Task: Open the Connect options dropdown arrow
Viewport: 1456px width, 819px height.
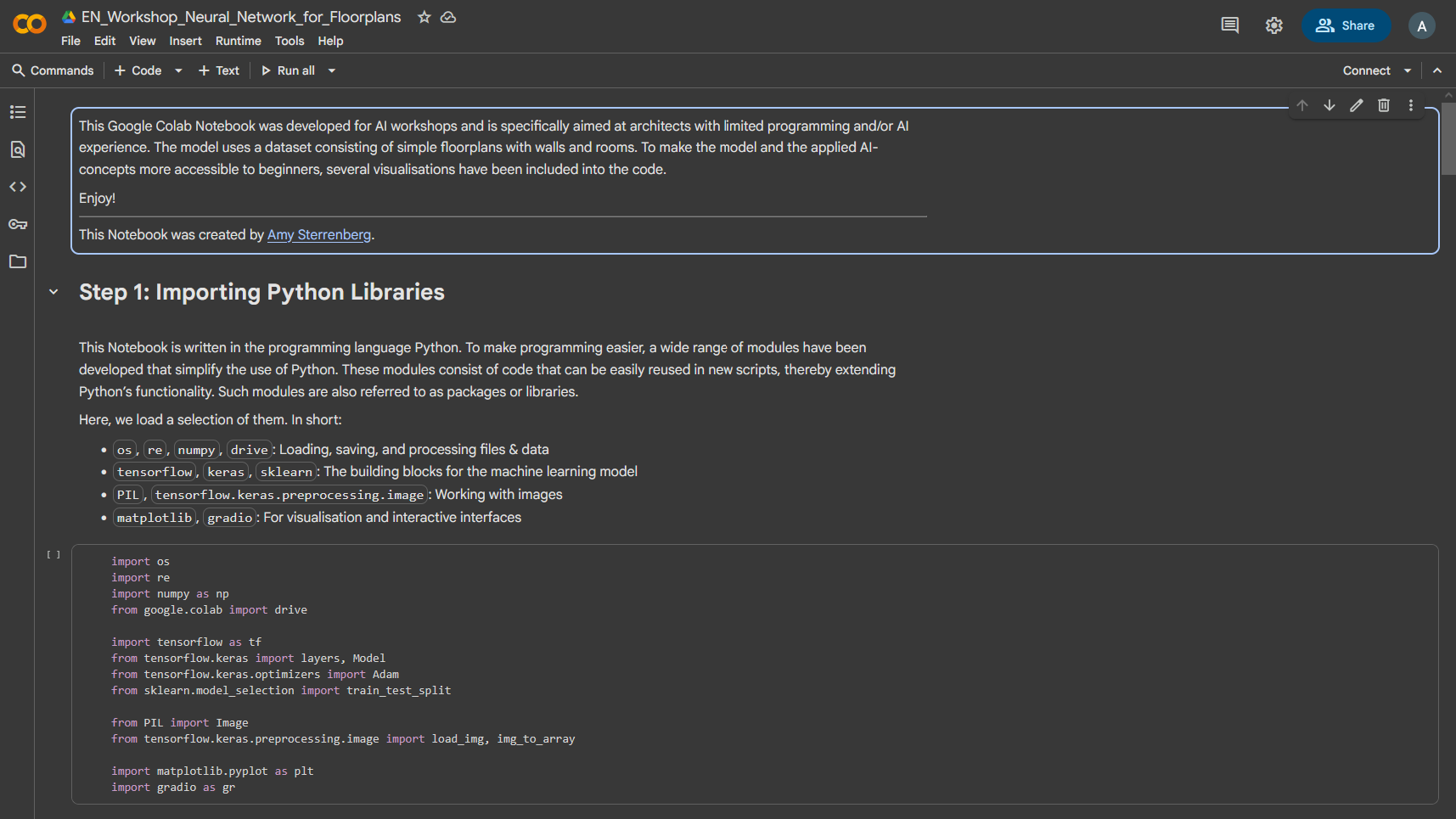Action: pyautogui.click(x=1408, y=70)
